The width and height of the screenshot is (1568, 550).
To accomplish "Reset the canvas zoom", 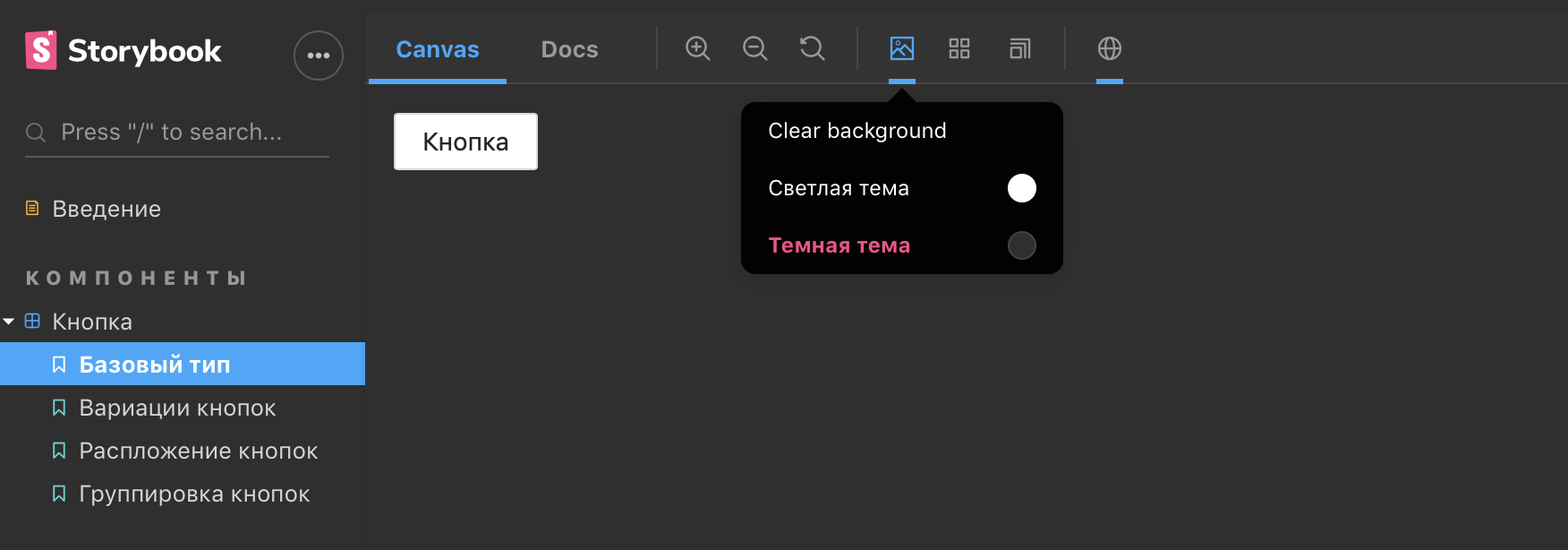I will [x=813, y=48].
